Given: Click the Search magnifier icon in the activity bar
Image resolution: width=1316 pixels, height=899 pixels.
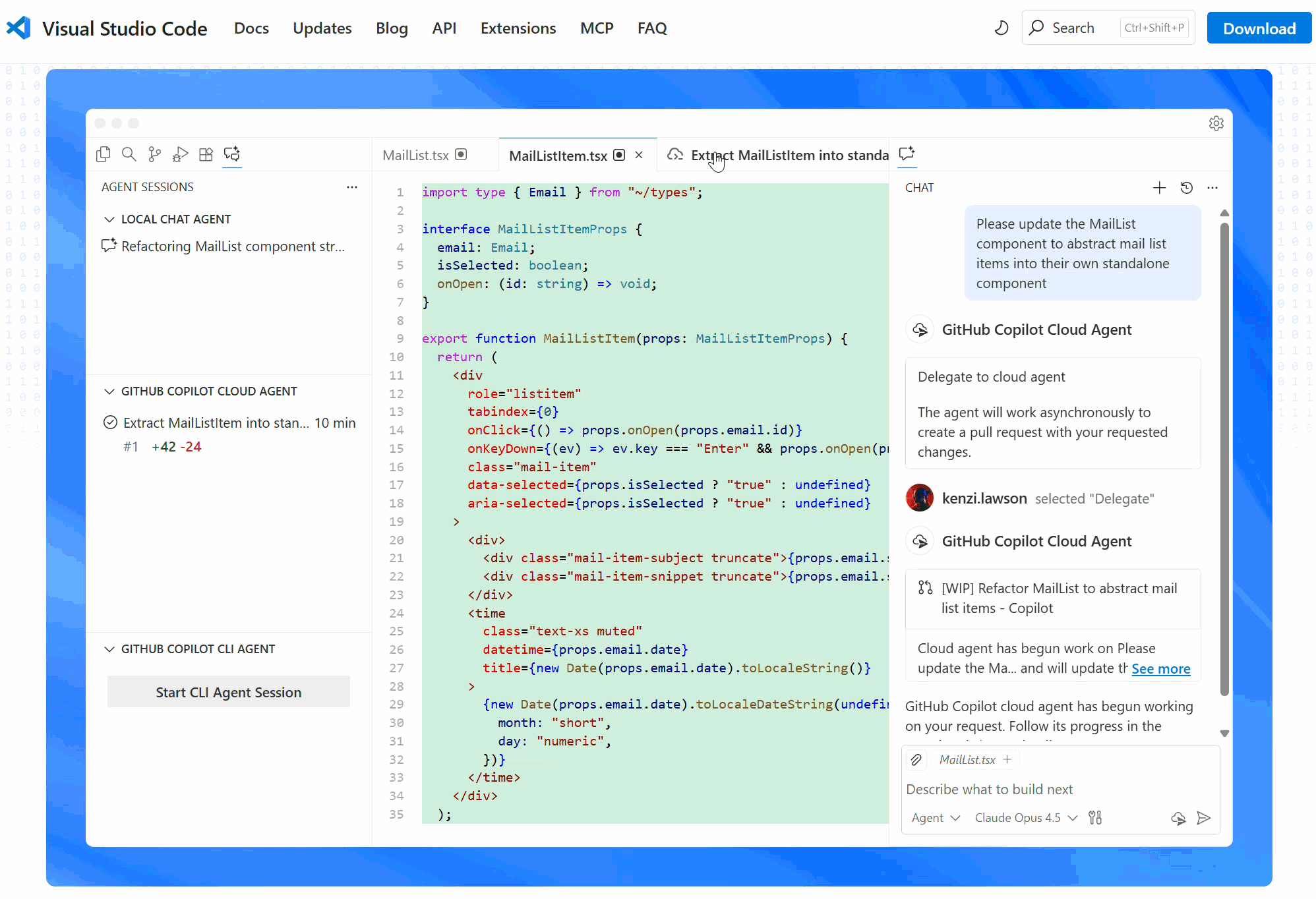Looking at the screenshot, I should pos(129,154).
